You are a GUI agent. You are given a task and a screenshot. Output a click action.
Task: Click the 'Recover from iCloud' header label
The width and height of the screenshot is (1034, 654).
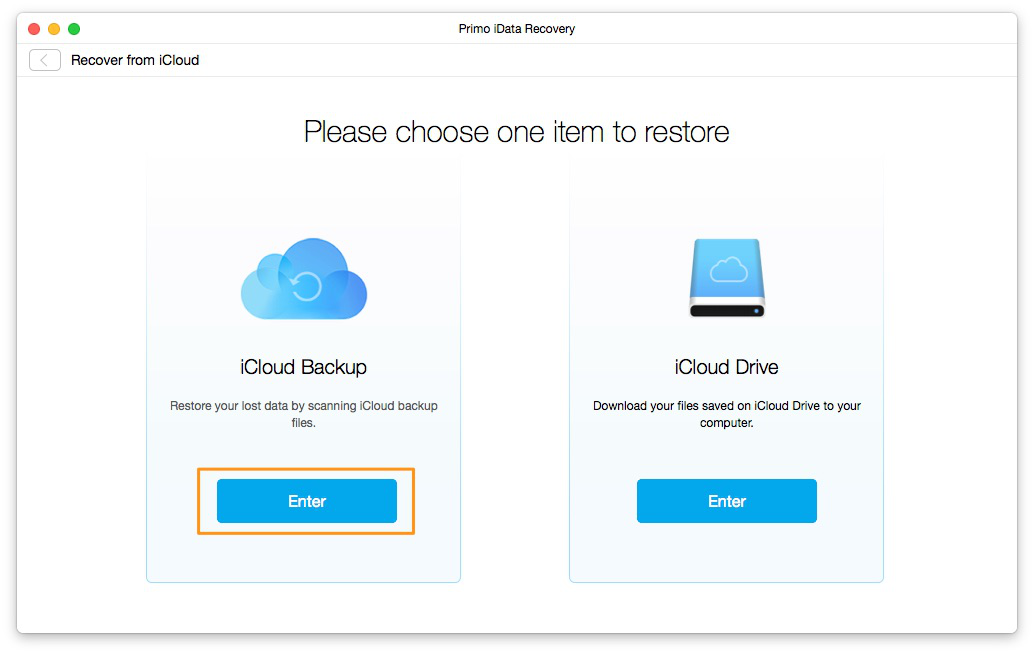click(135, 60)
